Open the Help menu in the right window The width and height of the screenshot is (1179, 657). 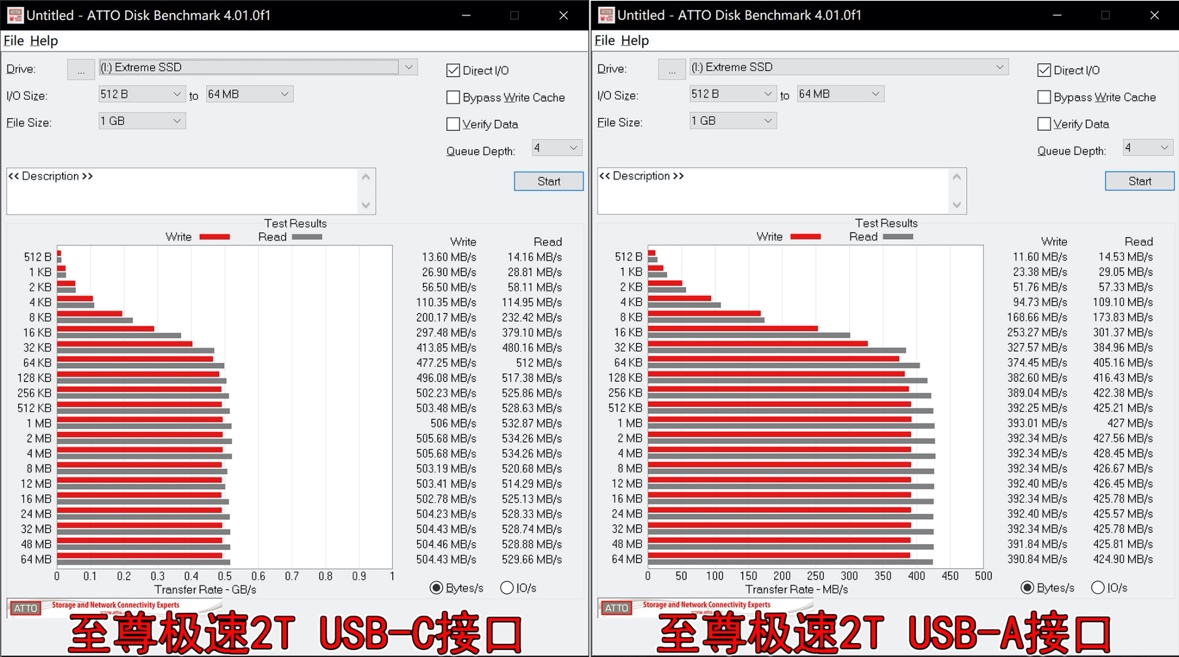click(635, 41)
